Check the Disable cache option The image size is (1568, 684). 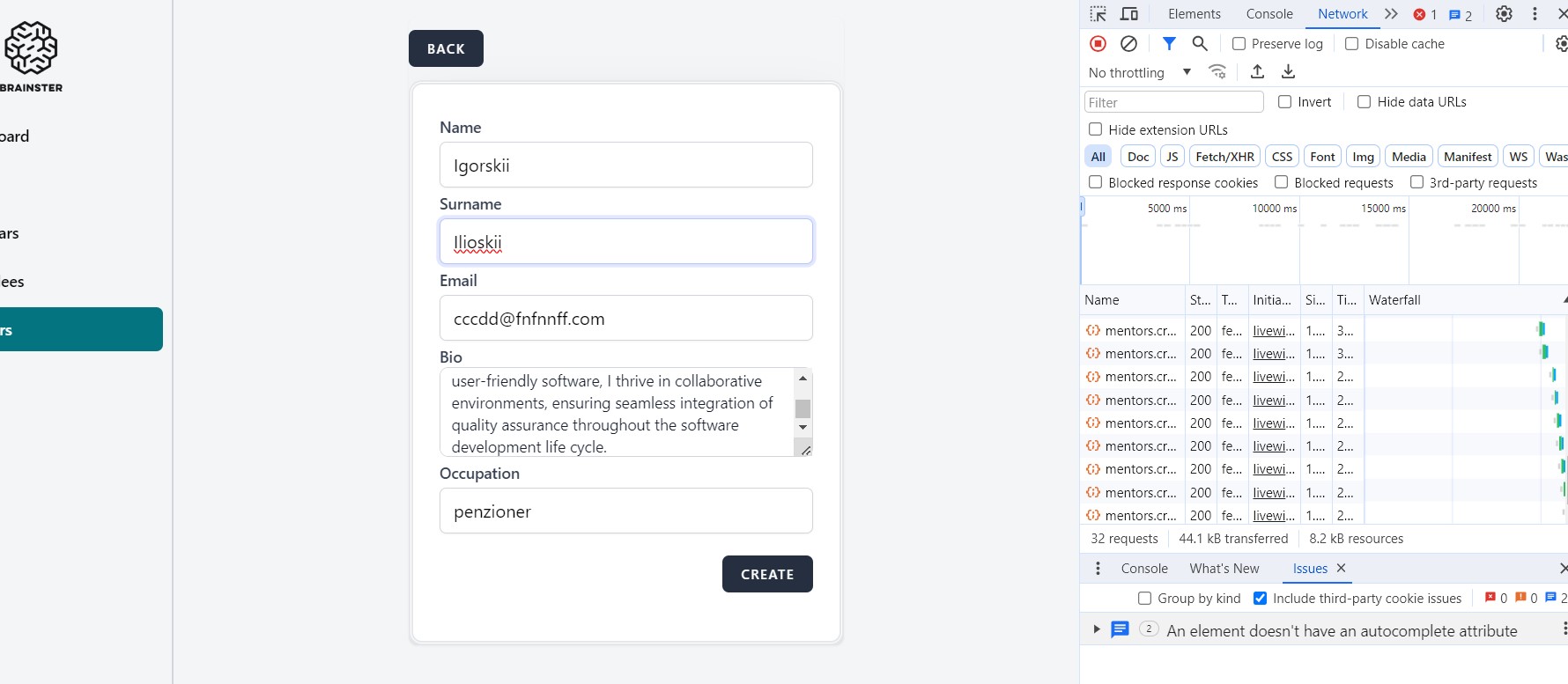click(1352, 44)
